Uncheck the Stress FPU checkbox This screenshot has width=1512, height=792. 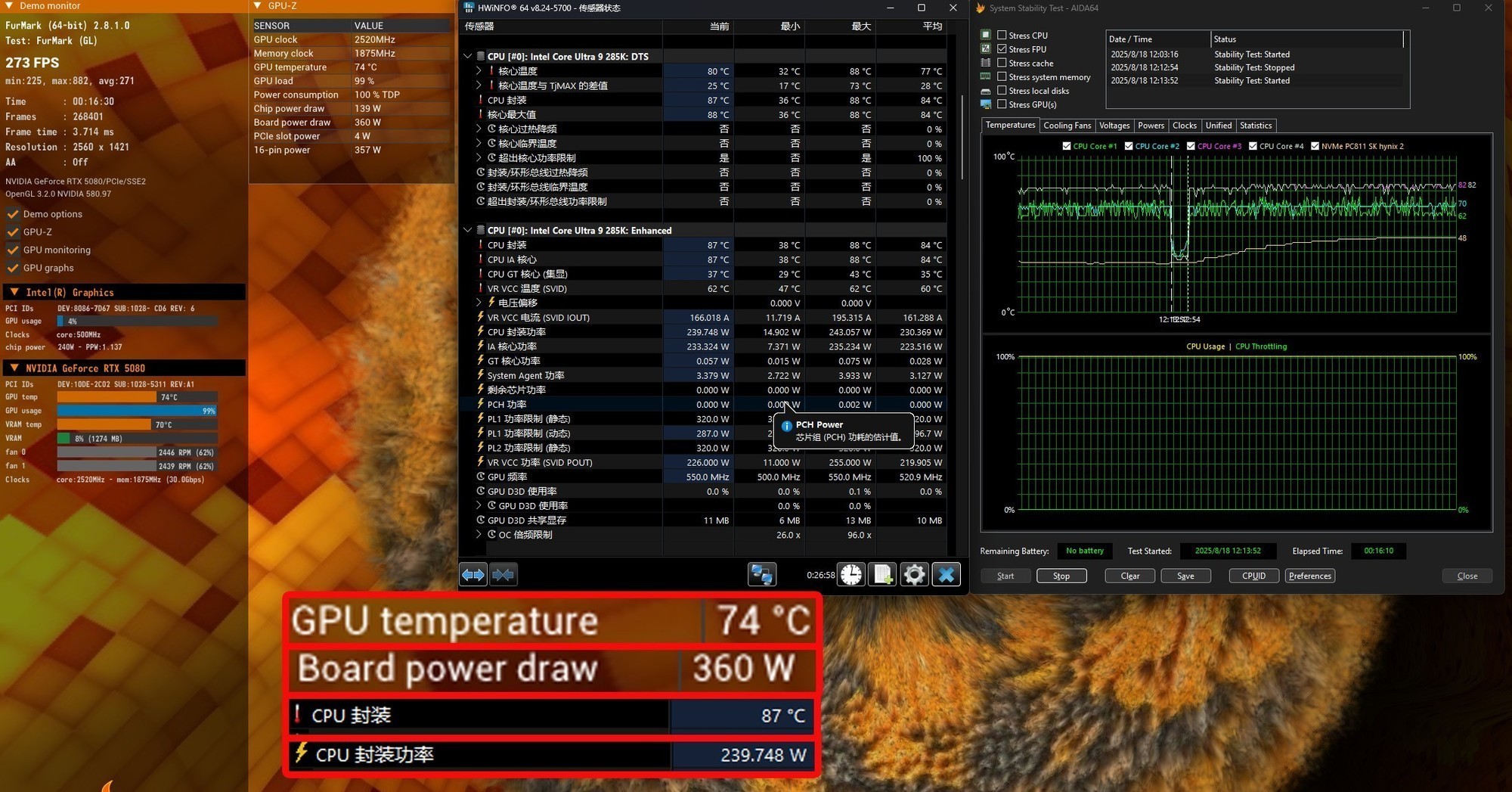(1002, 49)
